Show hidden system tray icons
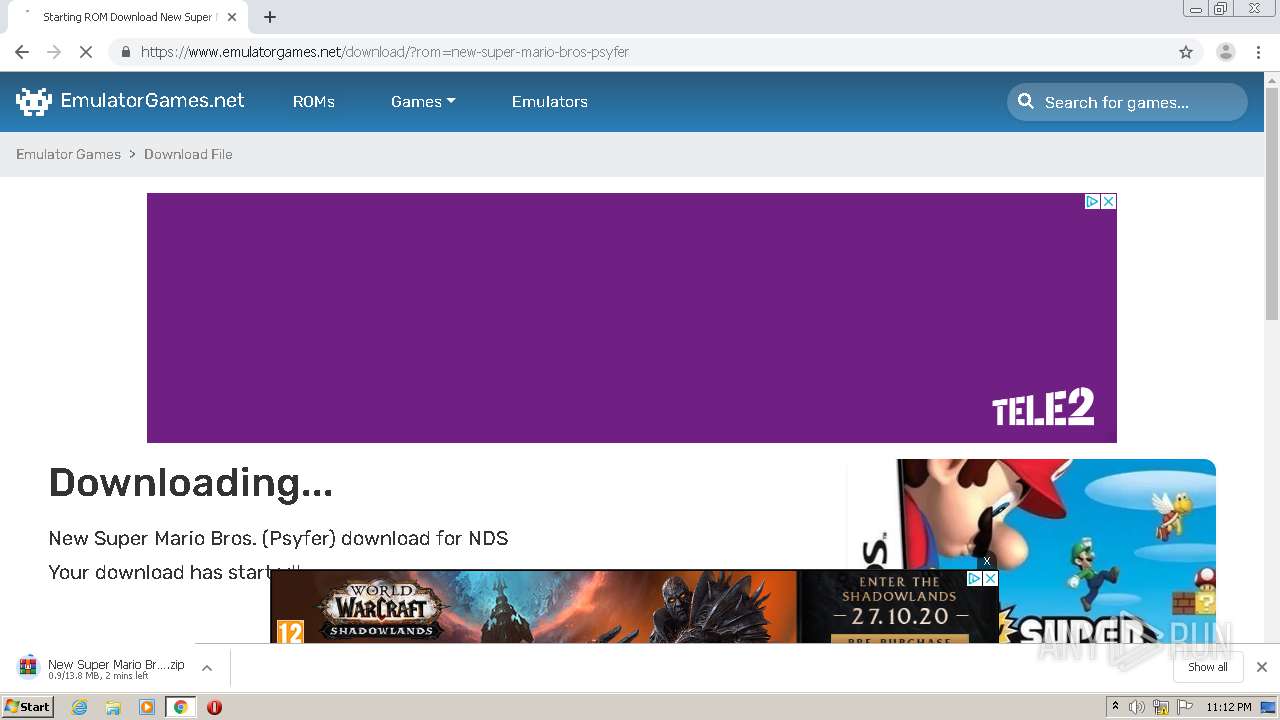The width and height of the screenshot is (1280, 720). point(1115,707)
